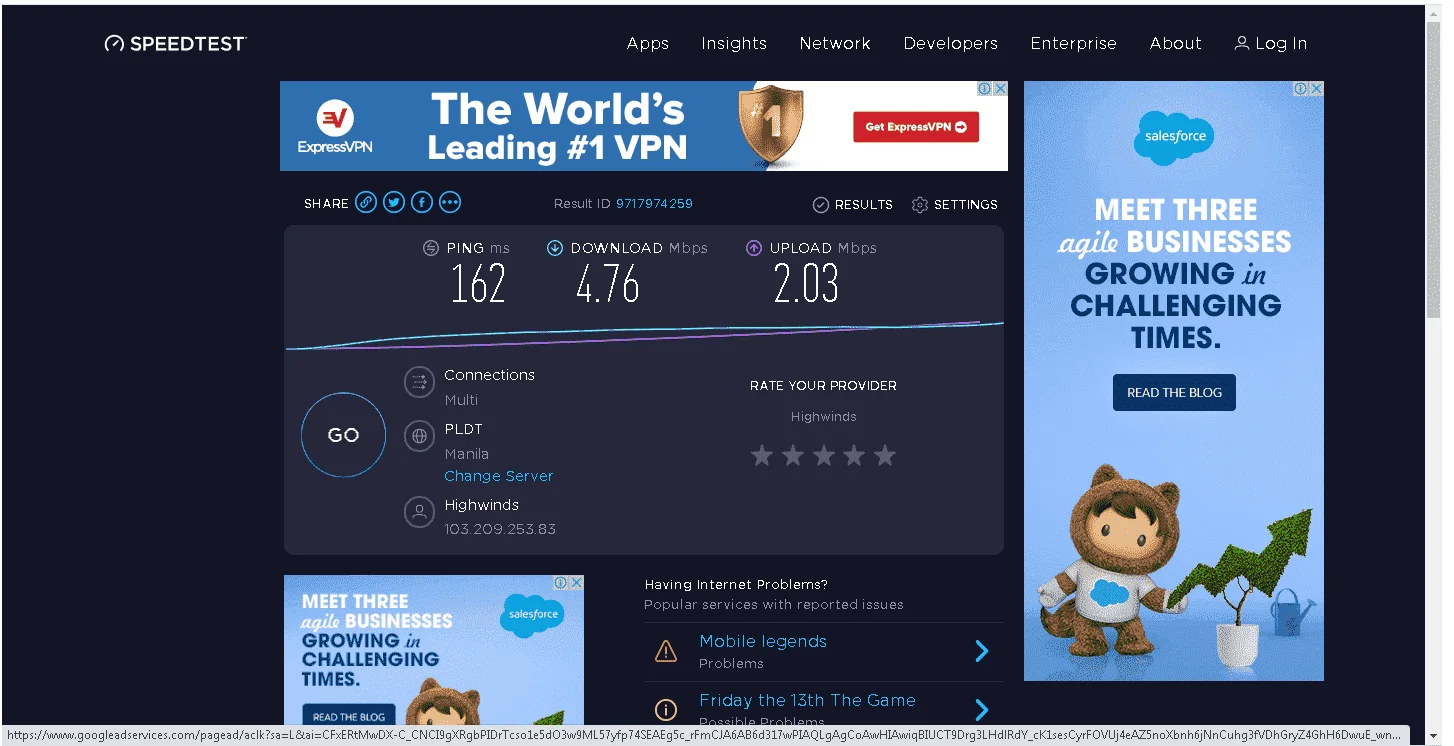Screen dimensions: 1454x746
Task: Click the download arrow icon
Action: pyautogui.click(x=555, y=248)
